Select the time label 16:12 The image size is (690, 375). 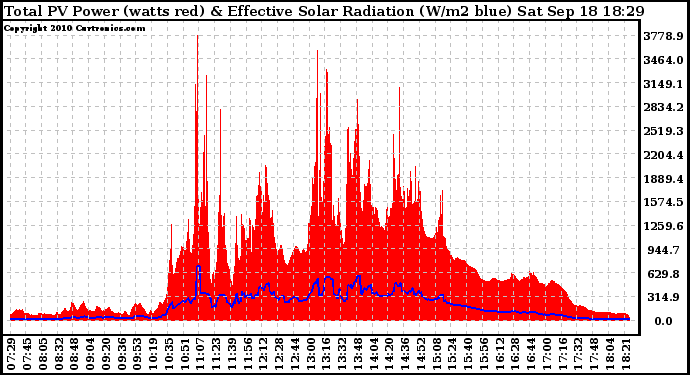pyautogui.click(x=500, y=354)
